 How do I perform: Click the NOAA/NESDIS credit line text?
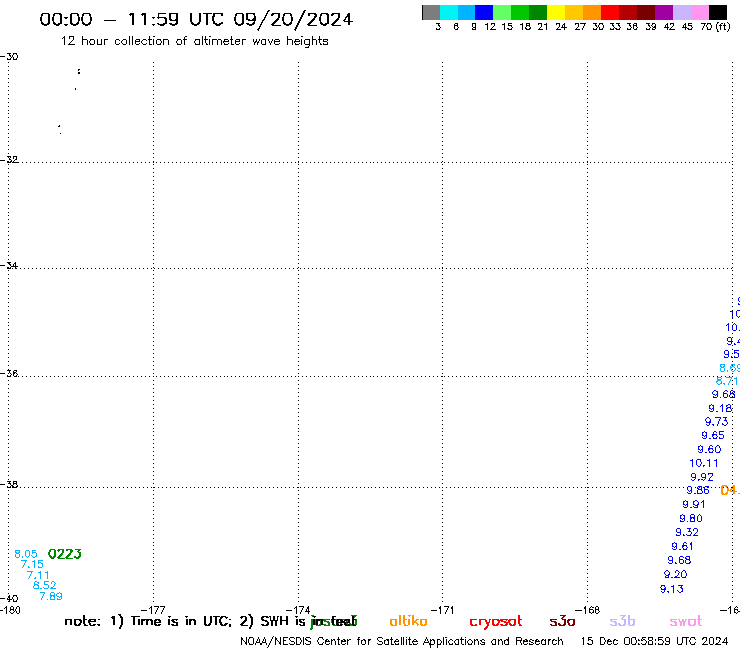tap(402, 642)
